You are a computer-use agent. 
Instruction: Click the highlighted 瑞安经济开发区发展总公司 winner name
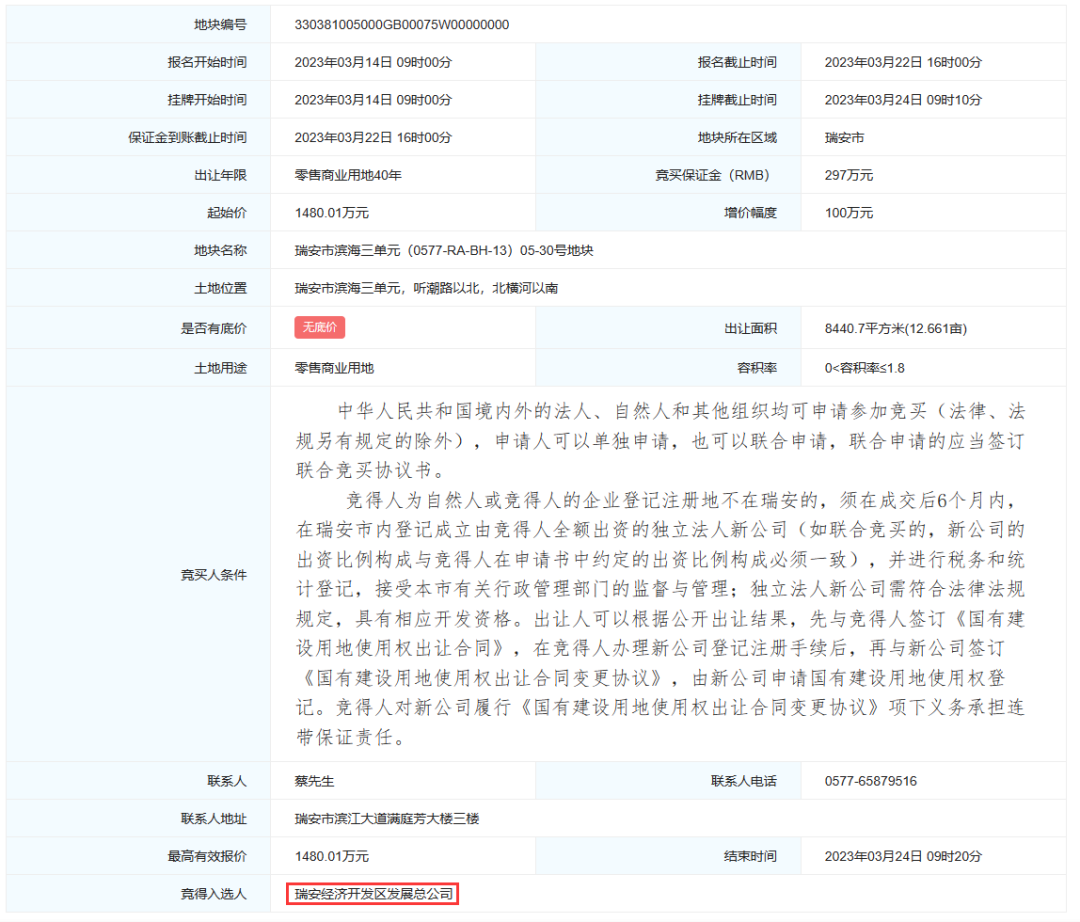(373, 894)
